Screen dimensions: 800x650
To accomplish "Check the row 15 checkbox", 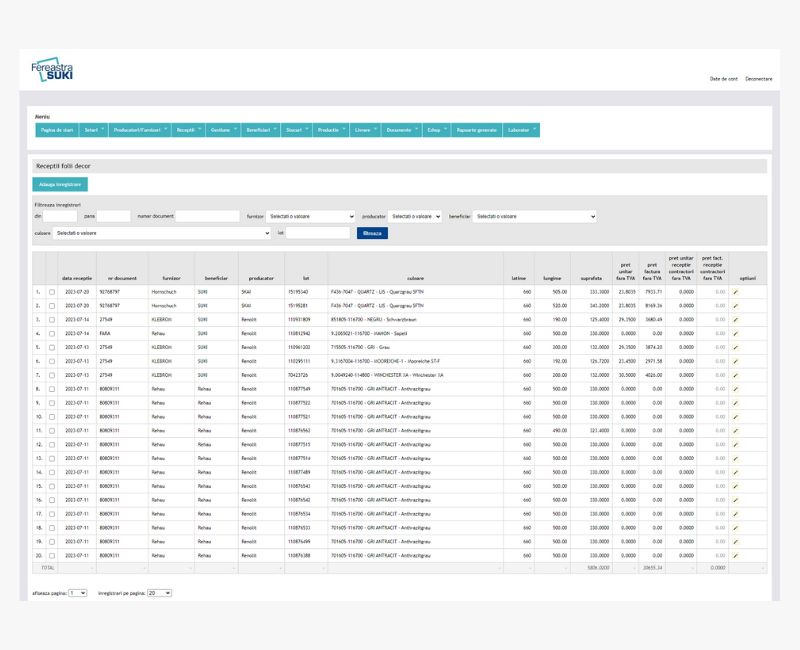I will (52, 485).
